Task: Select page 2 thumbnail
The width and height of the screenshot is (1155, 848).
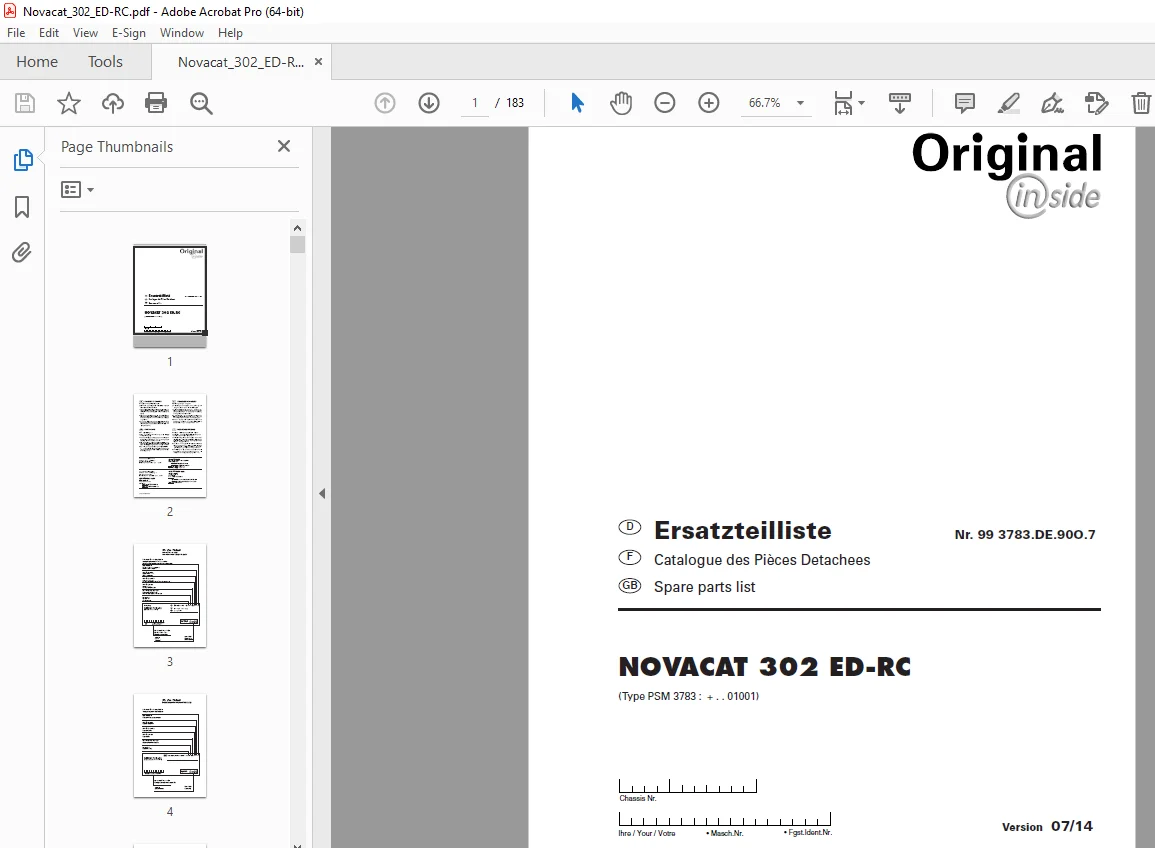Action: point(170,446)
